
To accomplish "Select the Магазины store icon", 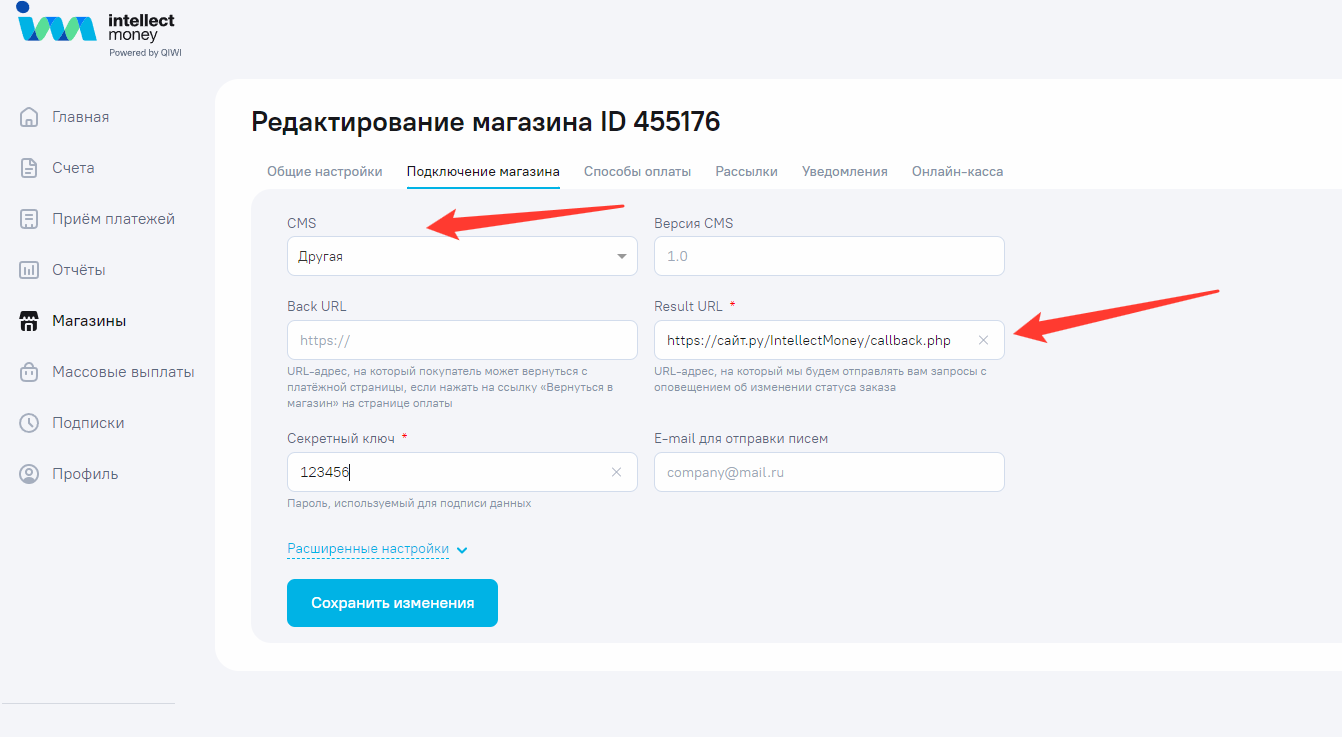I will click(x=29, y=321).
